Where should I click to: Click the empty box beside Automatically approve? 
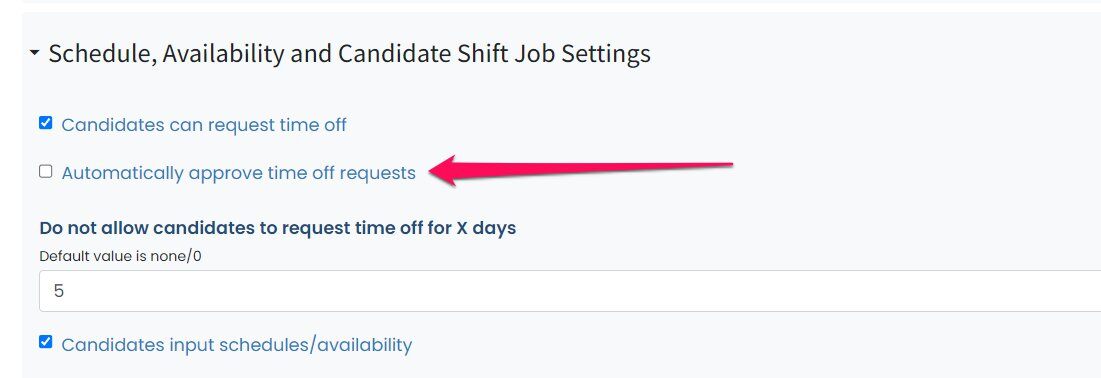46,171
